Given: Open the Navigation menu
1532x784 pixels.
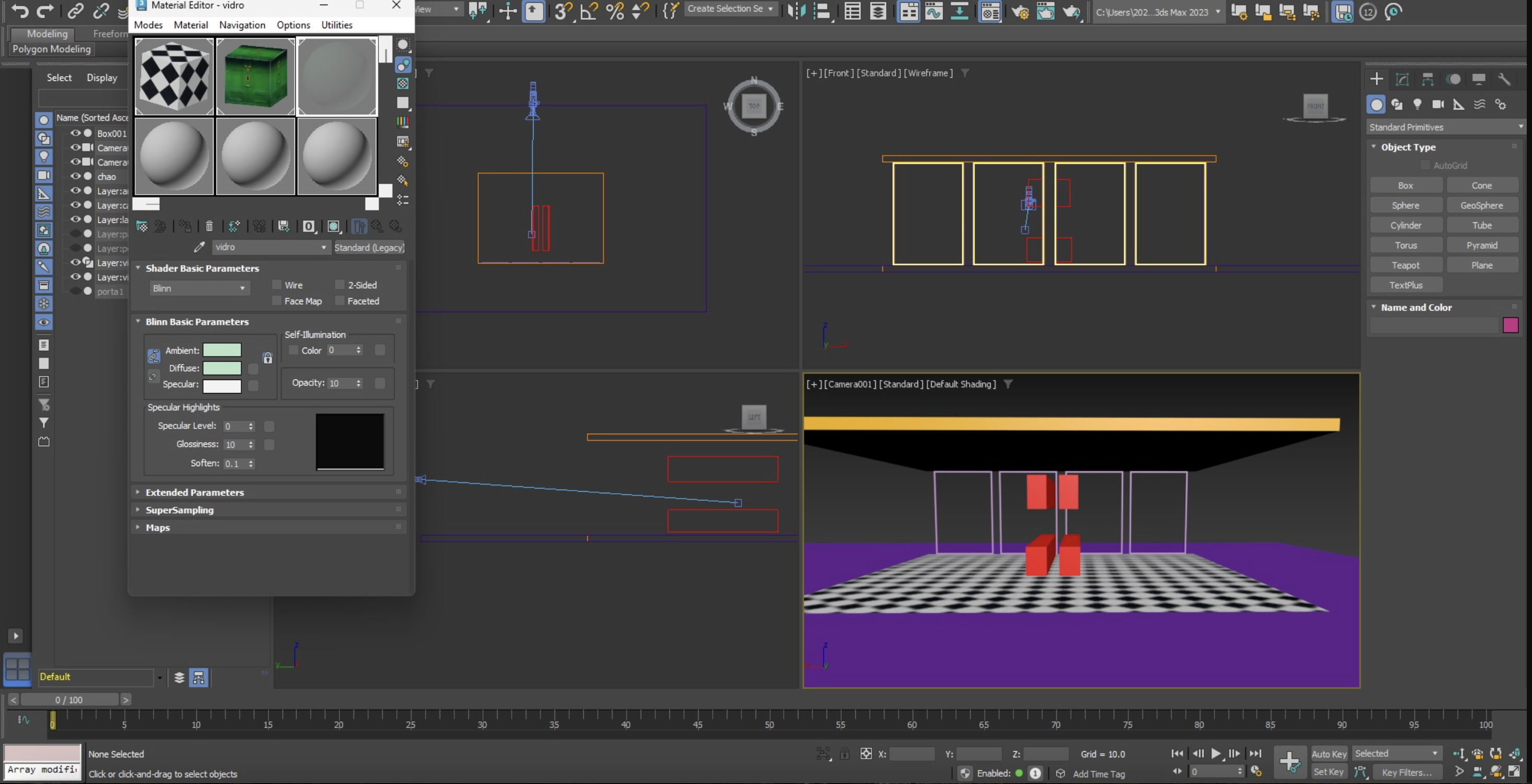Looking at the screenshot, I should point(241,25).
